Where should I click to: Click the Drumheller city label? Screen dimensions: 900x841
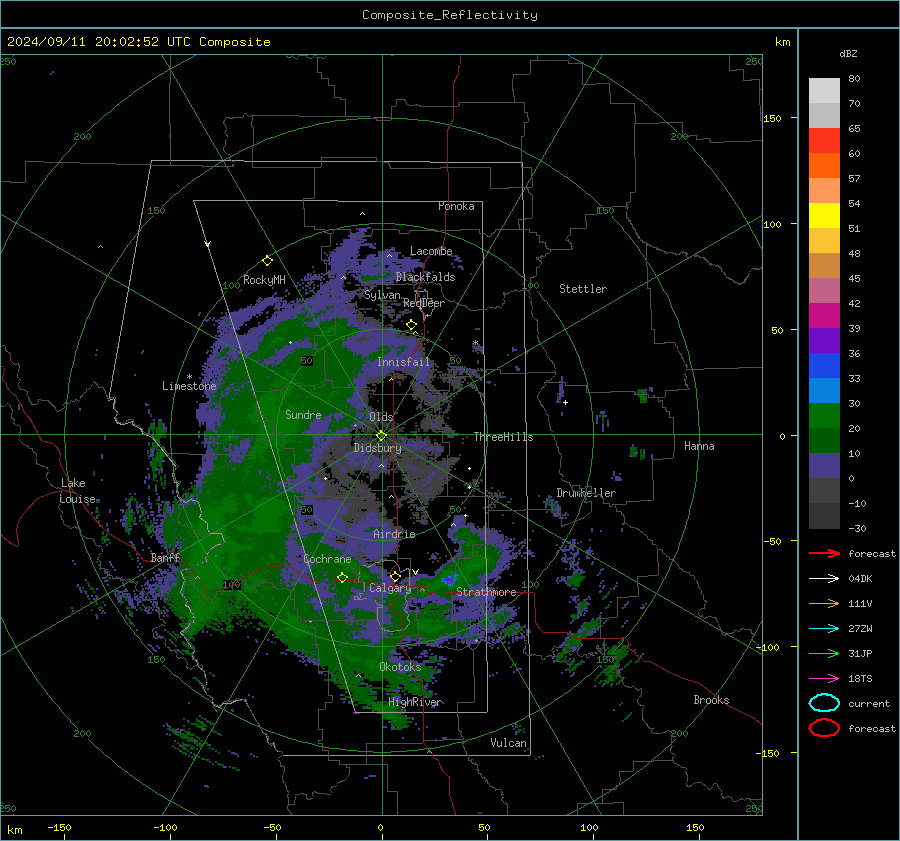pos(586,493)
